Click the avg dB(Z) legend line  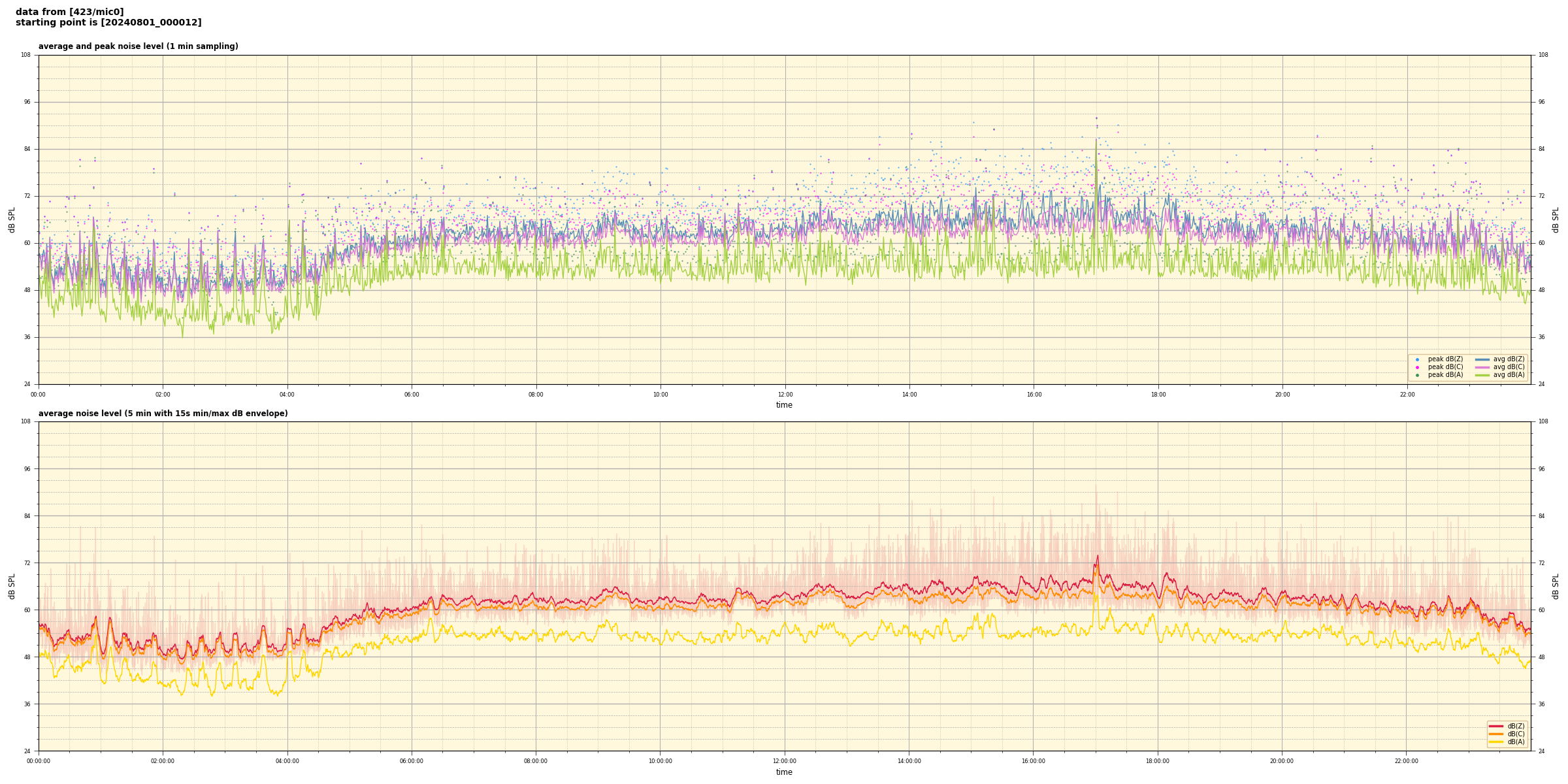(1482, 359)
